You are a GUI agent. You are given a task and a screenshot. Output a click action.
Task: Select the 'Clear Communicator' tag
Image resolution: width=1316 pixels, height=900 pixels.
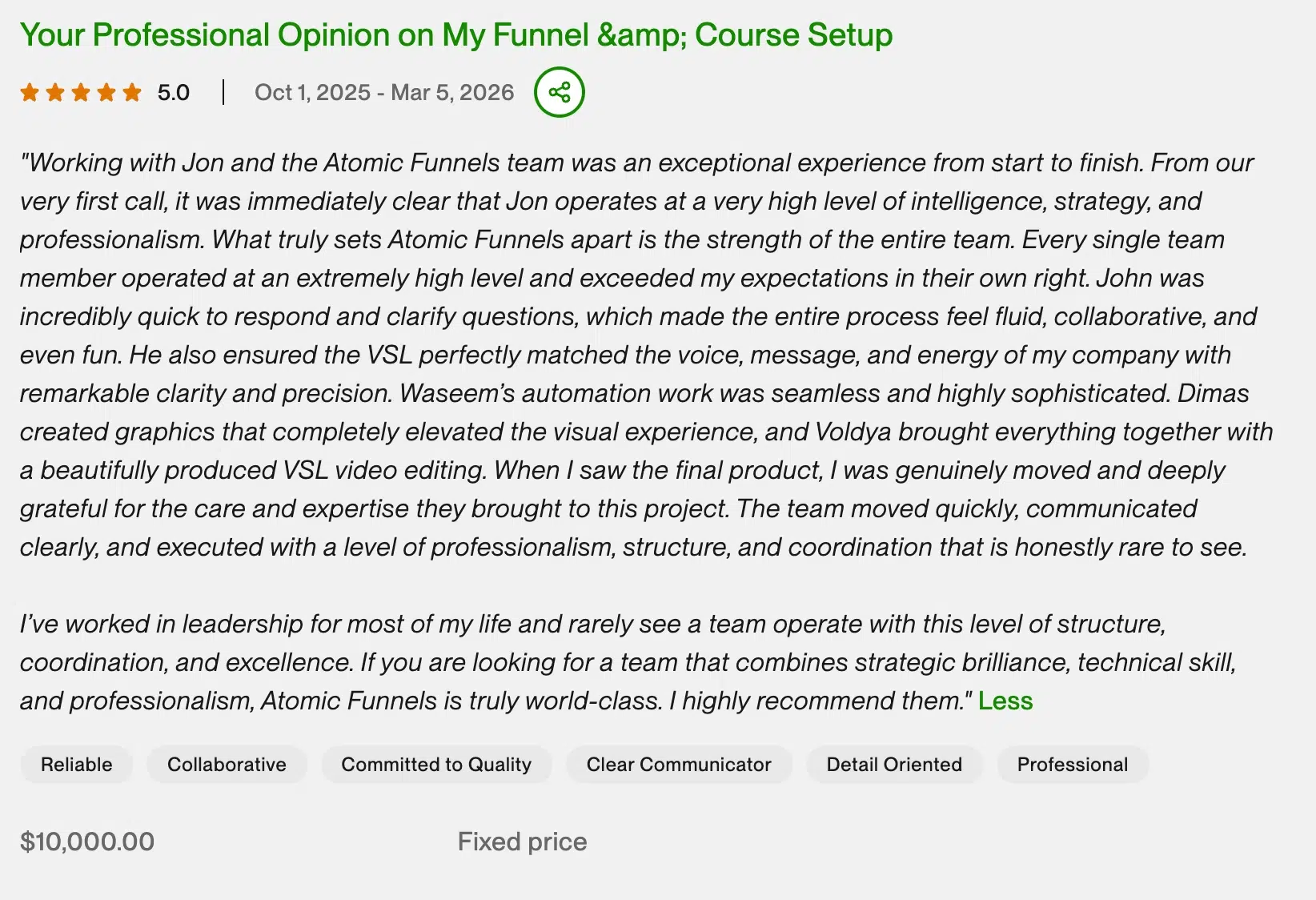pos(678,764)
